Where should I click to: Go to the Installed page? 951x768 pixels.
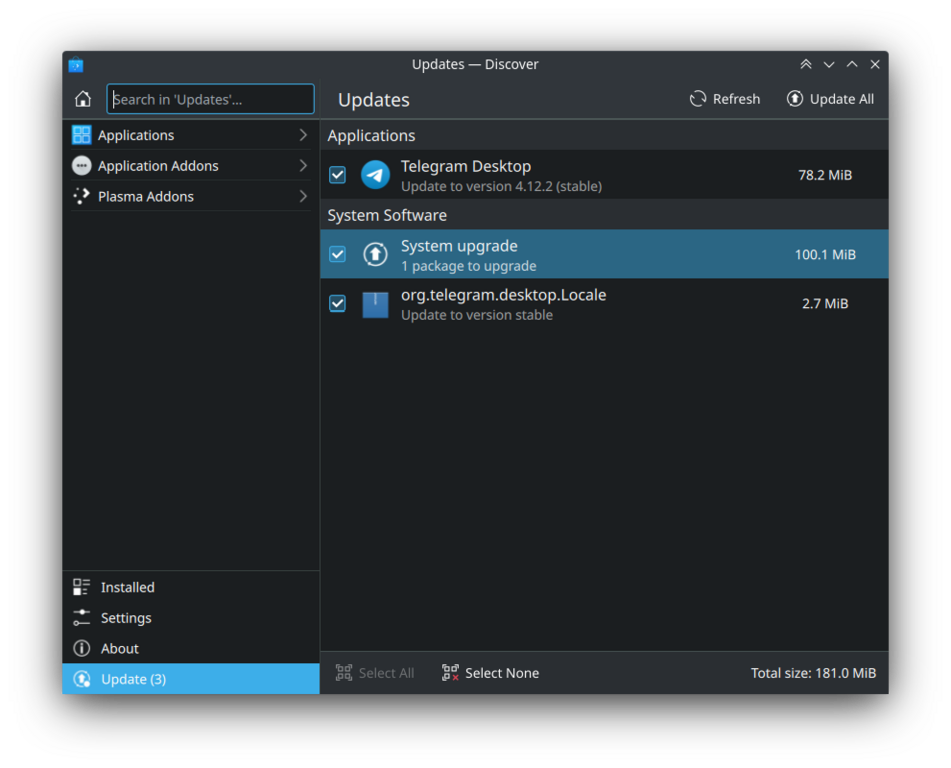(190, 587)
